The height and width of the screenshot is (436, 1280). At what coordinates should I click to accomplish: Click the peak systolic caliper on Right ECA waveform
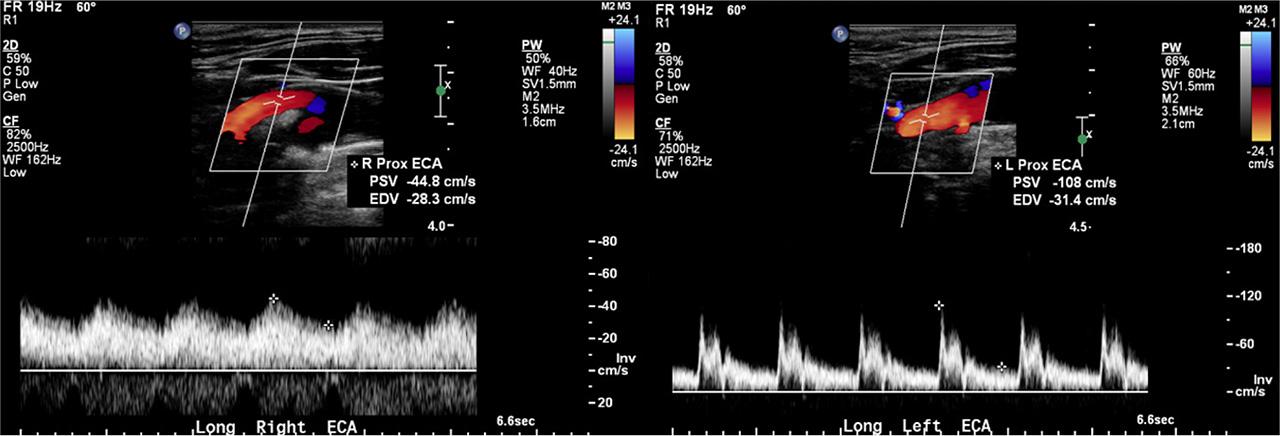[x=273, y=299]
